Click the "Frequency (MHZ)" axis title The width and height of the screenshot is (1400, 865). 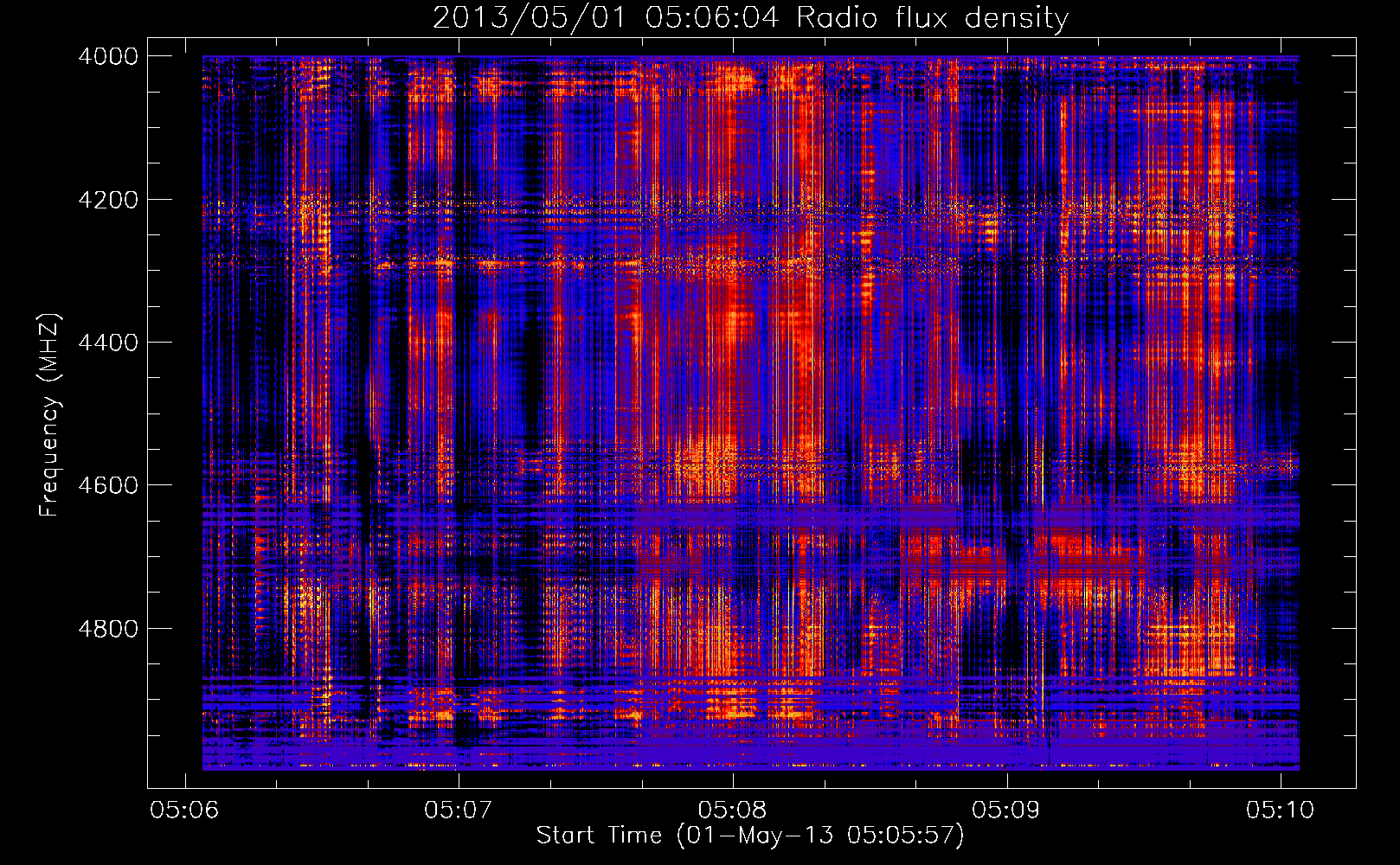[x=49, y=414]
